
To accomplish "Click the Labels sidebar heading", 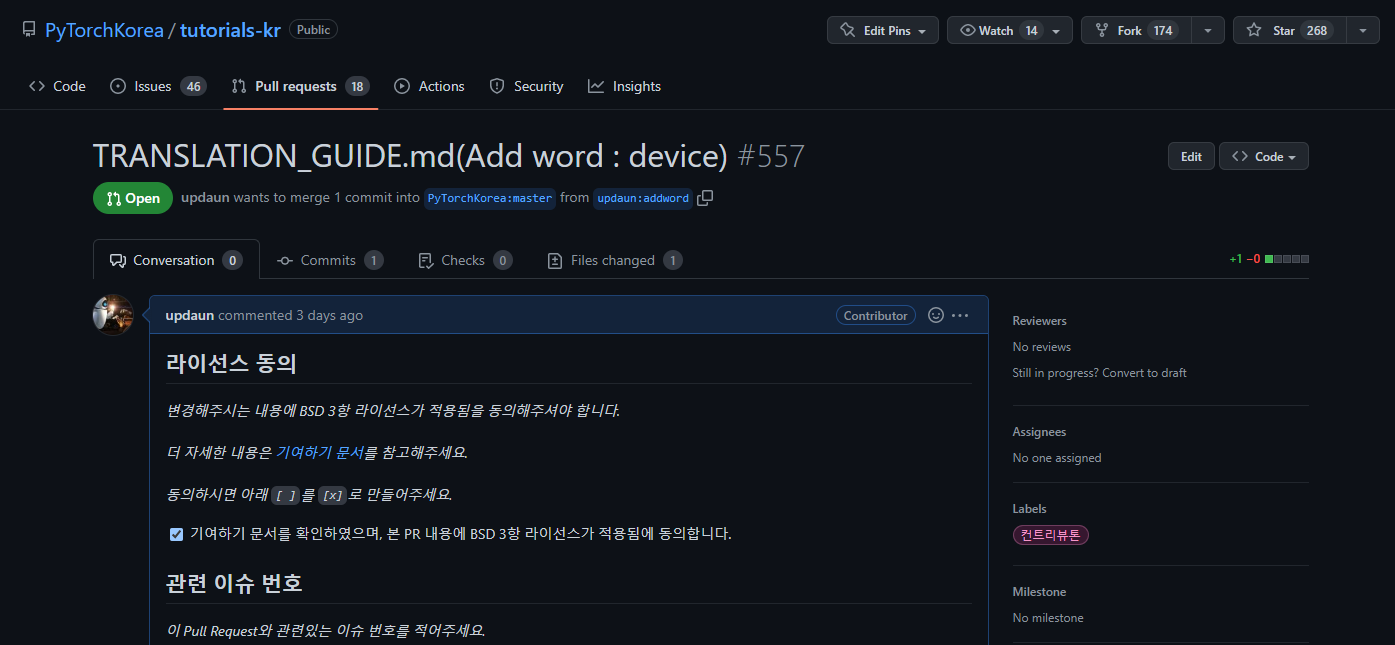I will 1029,509.
